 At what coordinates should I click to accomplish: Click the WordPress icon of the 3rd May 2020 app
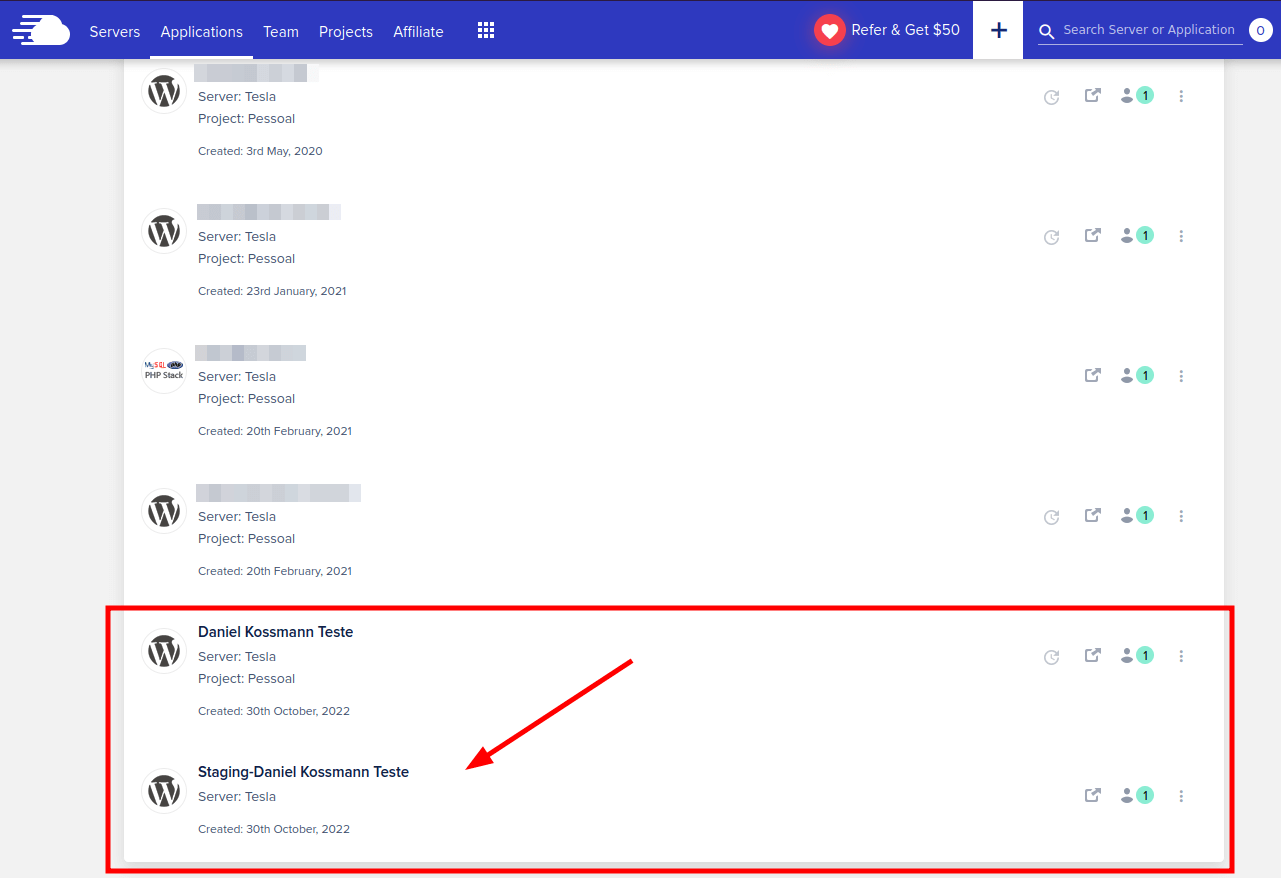pos(164,91)
